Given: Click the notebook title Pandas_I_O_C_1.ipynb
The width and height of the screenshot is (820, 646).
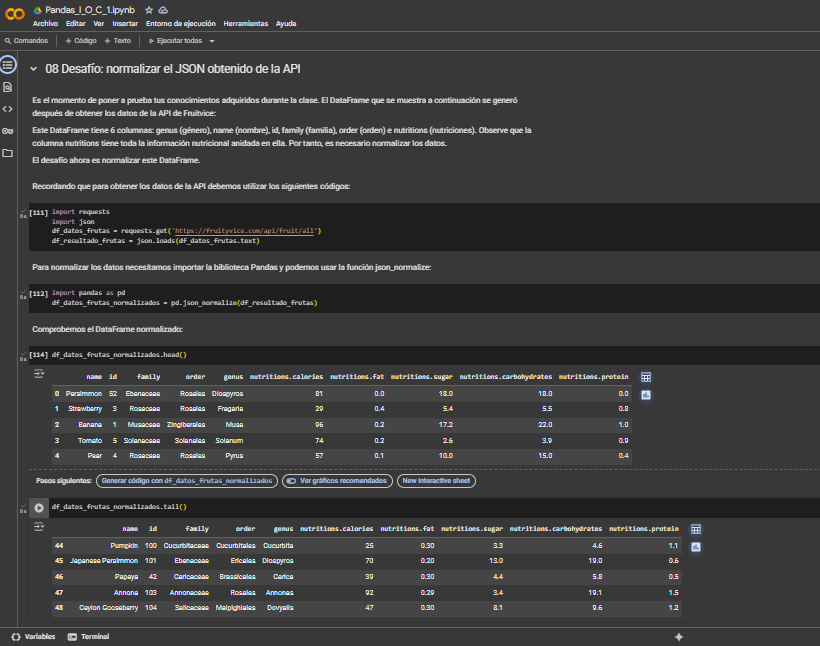Looking at the screenshot, I should pyautogui.click(x=90, y=10).
